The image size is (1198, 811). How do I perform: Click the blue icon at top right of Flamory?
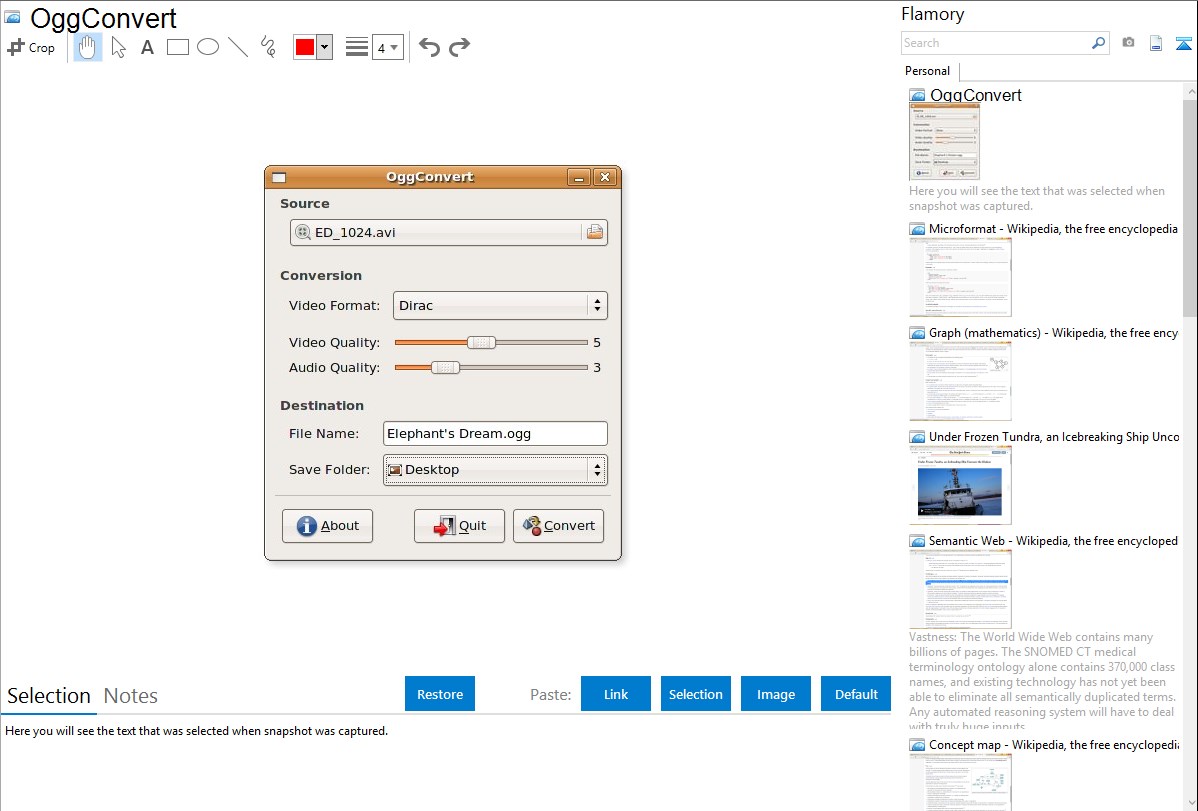1183,43
